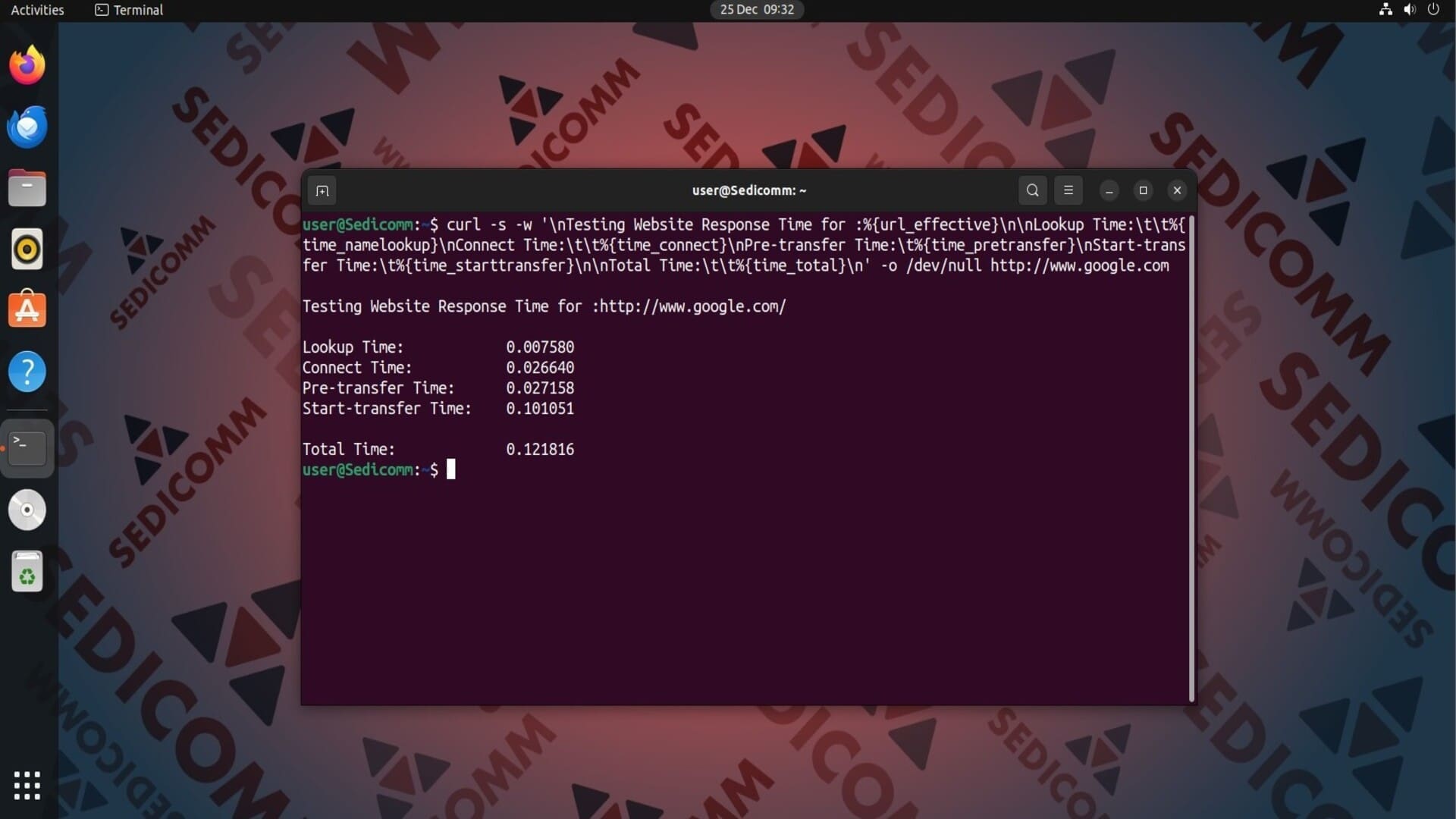The width and height of the screenshot is (1456, 819).
Task: Click the Activities button
Action: pos(37,10)
